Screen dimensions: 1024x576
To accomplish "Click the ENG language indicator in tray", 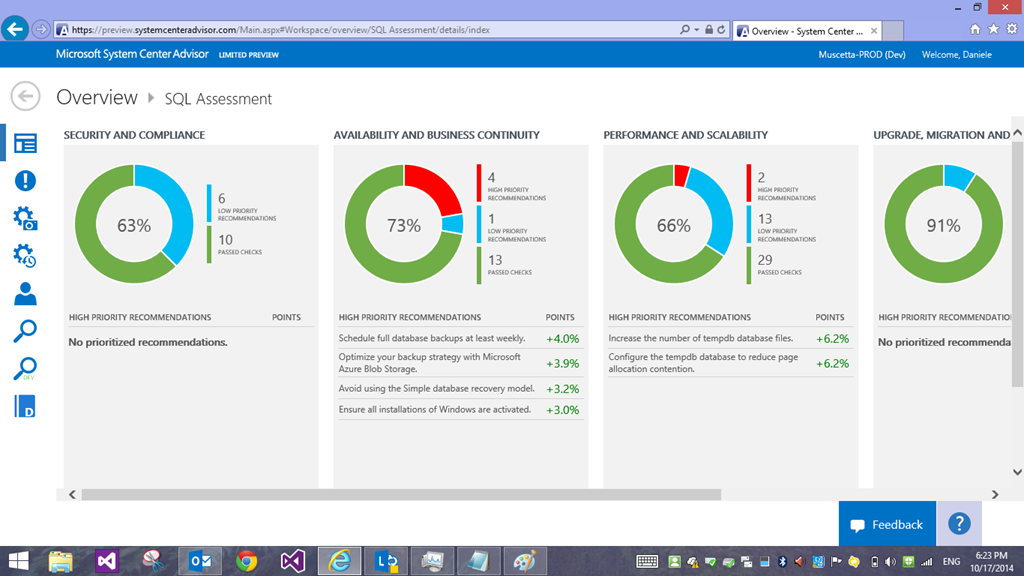I will pyautogui.click(x=952, y=562).
